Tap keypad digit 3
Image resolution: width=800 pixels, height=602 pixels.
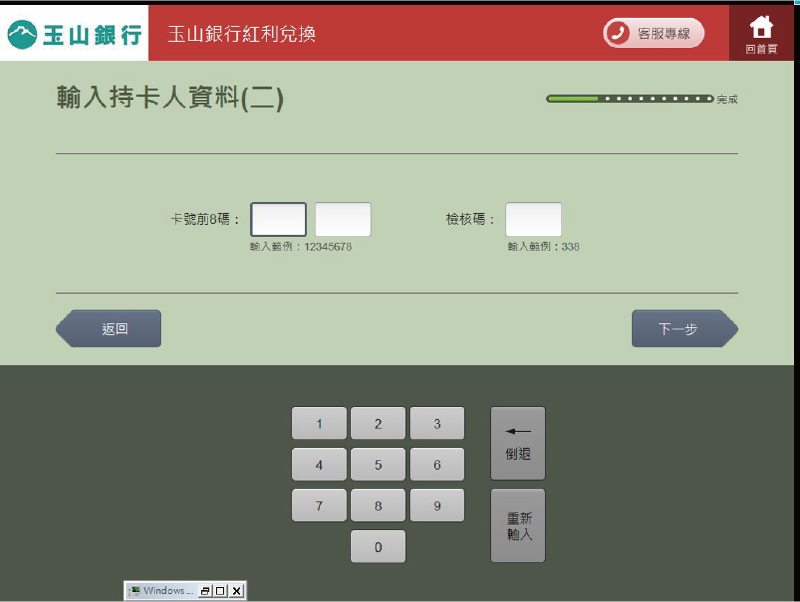[437, 423]
